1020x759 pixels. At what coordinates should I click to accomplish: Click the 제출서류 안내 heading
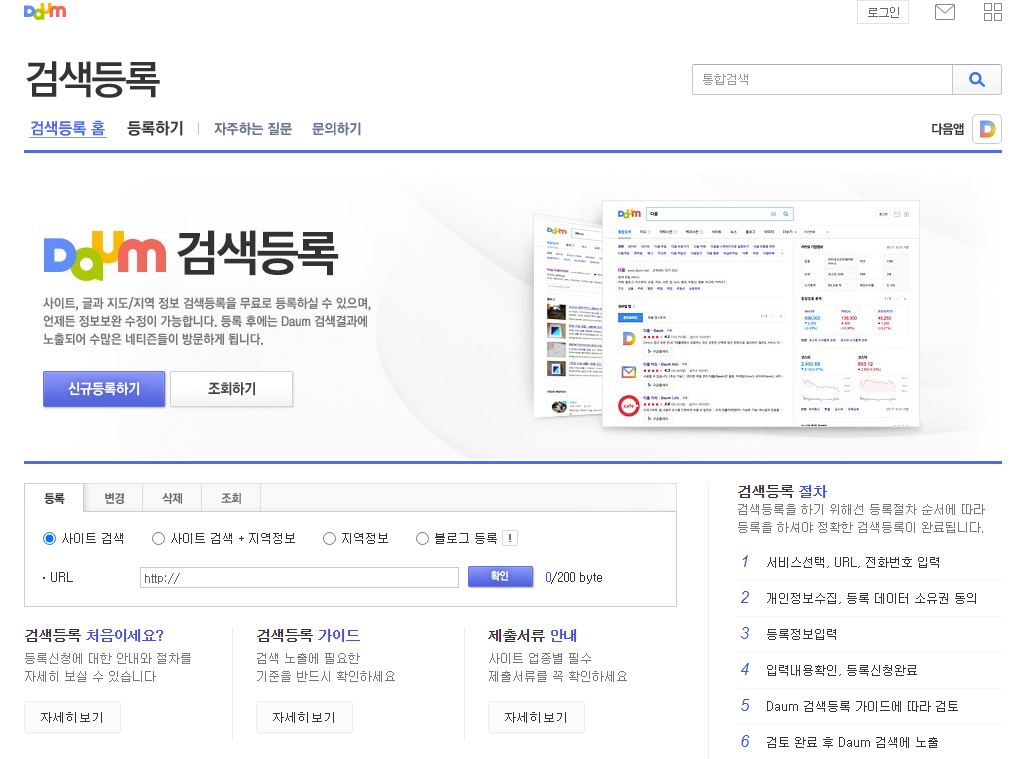tap(533, 635)
